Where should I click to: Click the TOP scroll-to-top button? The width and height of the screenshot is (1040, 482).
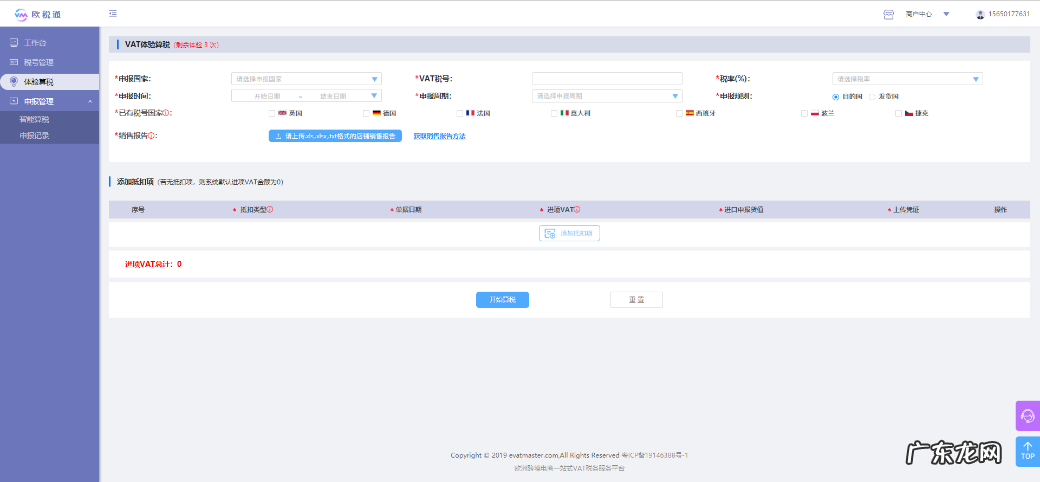pyautogui.click(x=1027, y=451)
